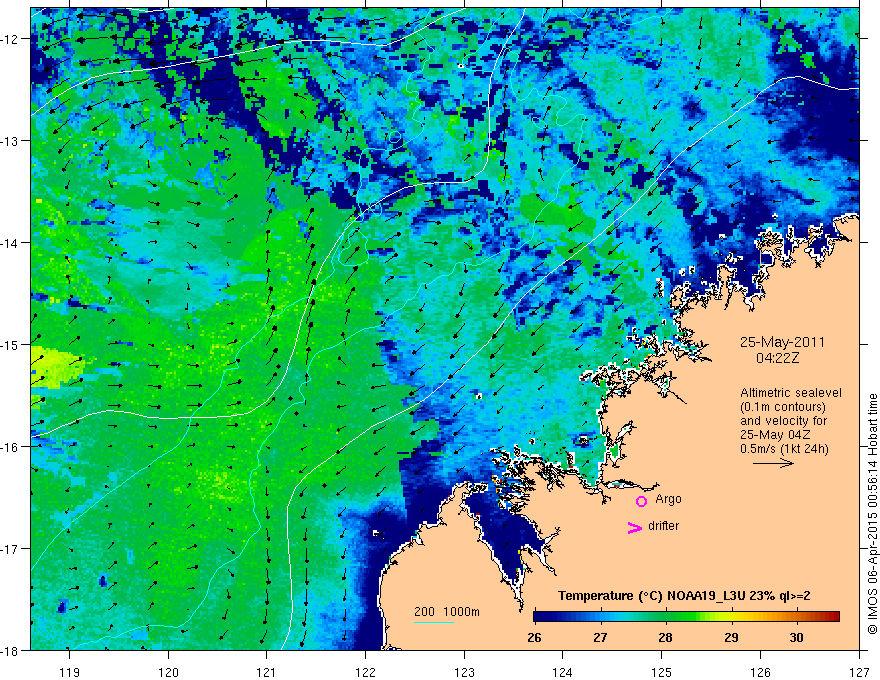Click the 'and velocity for' caption line
Viewport: 880px width, 680px height.
pos(783,421)
